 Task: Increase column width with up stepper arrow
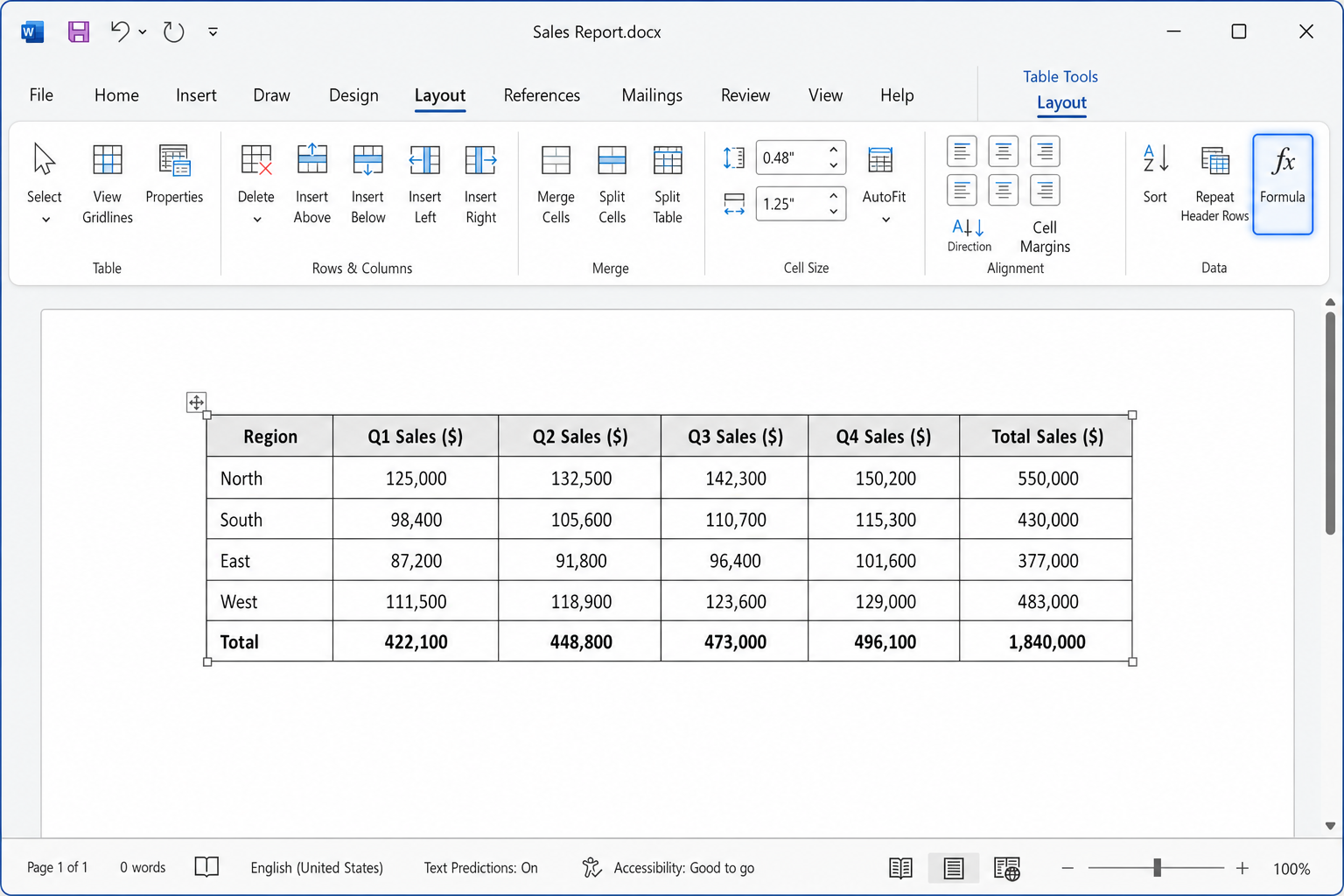tap(834, 196)
